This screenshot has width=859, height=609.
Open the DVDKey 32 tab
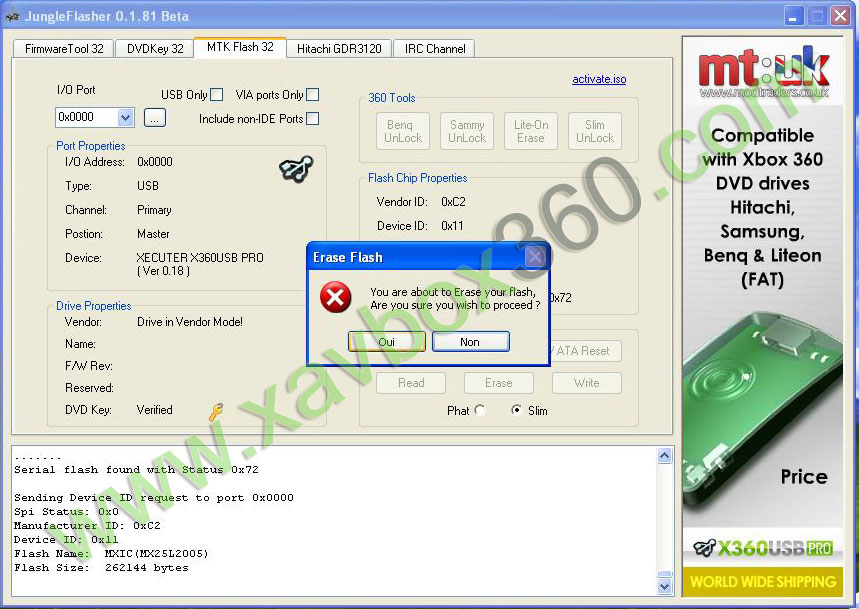155,49
